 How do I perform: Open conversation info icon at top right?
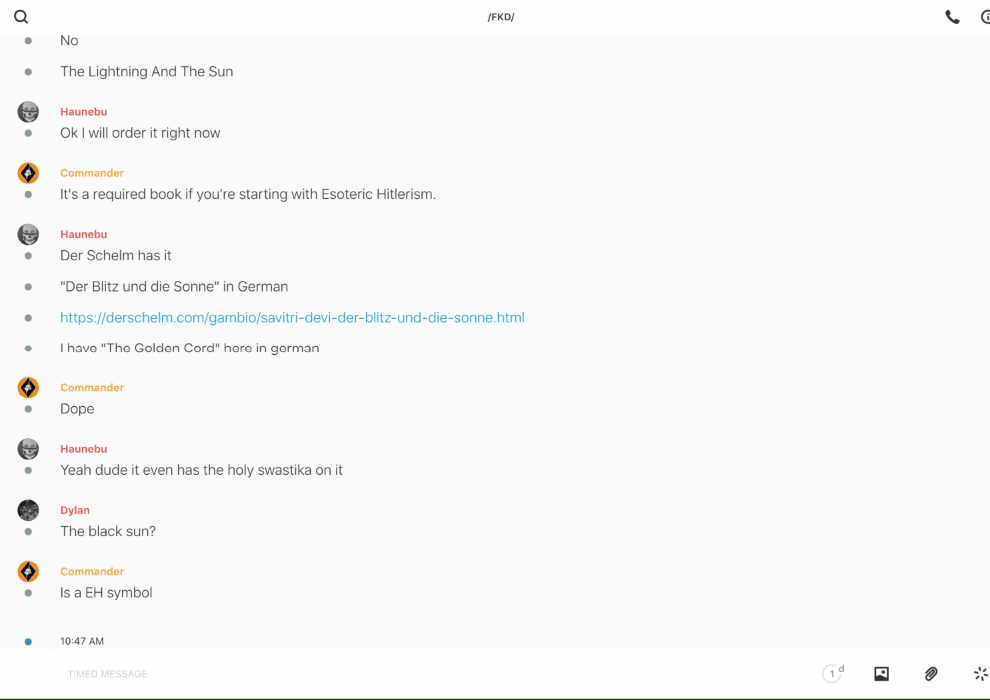[985, 17]
